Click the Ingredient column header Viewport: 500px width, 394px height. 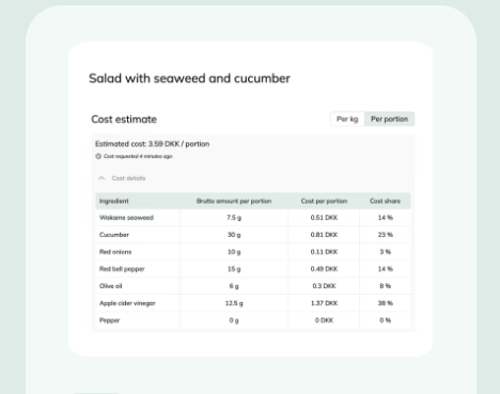[114, 201]
